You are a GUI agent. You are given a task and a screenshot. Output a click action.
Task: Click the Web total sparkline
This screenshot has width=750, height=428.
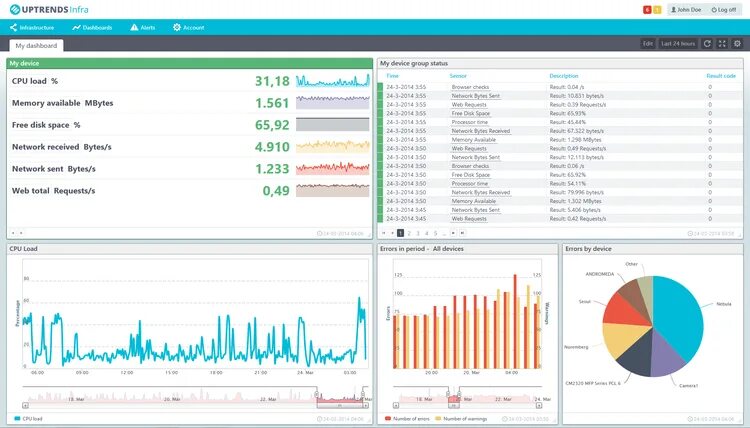pos(332,190)
